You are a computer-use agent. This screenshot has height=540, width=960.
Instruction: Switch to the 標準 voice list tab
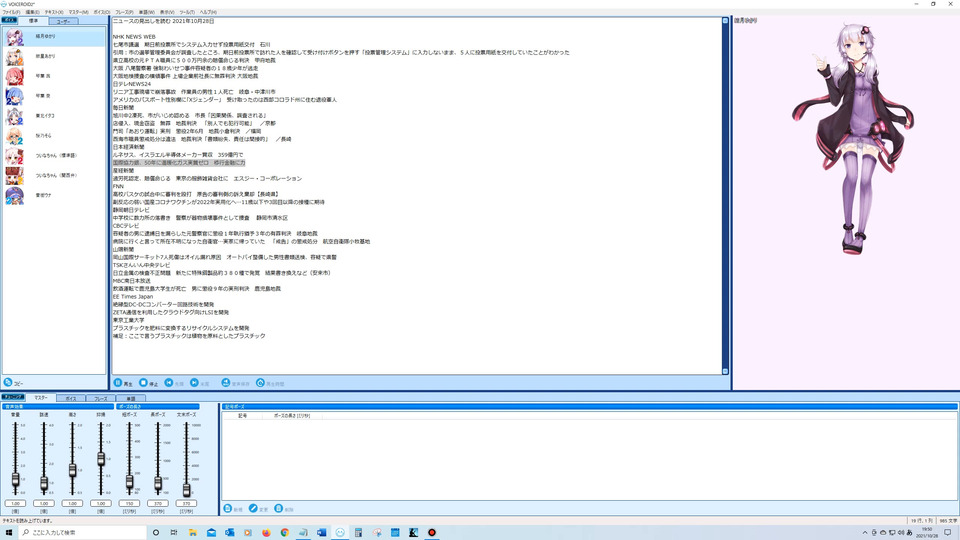coord(33,21)
